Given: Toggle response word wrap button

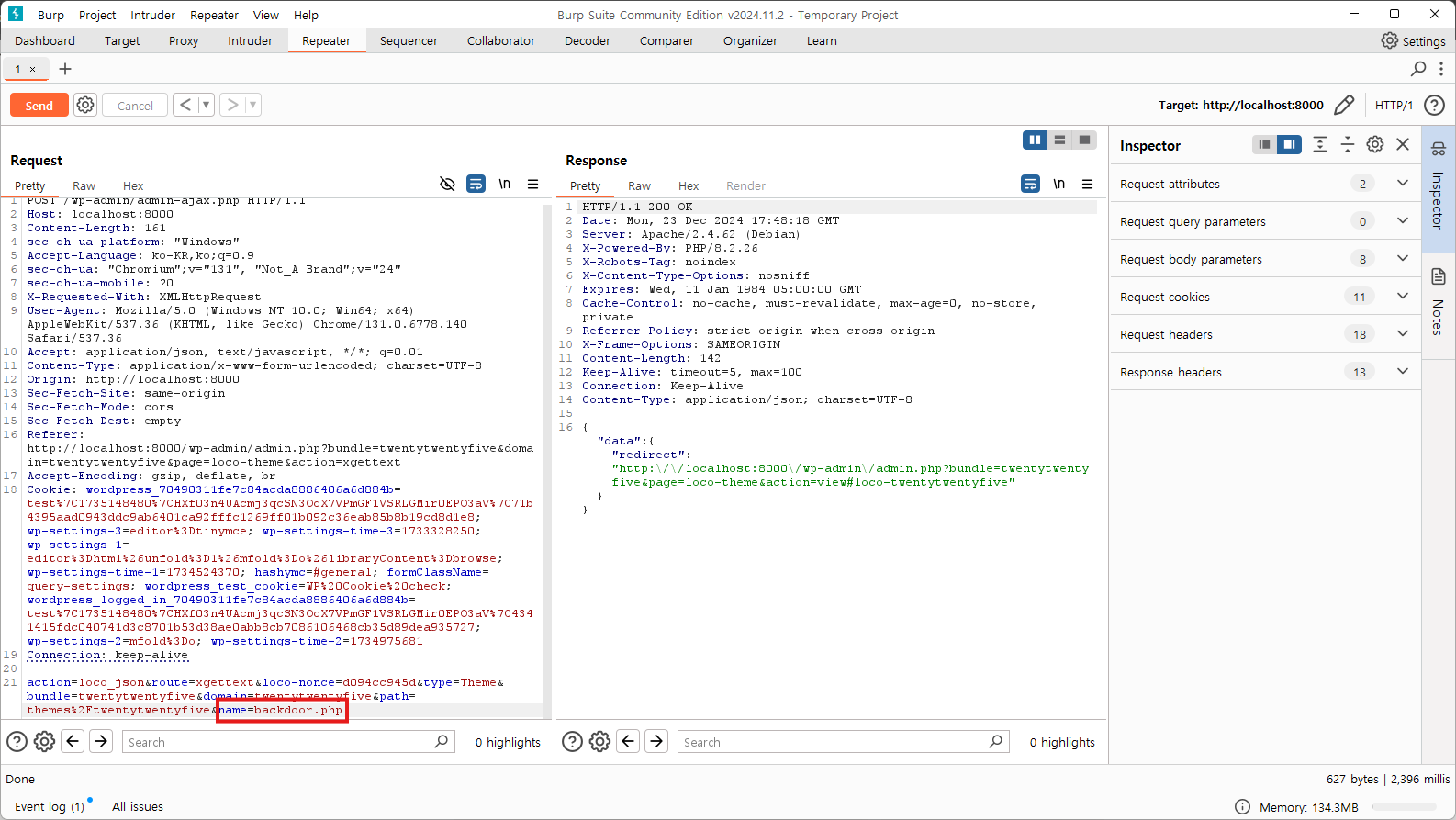Looking at the screenshot, I should tap(1031, 184).
